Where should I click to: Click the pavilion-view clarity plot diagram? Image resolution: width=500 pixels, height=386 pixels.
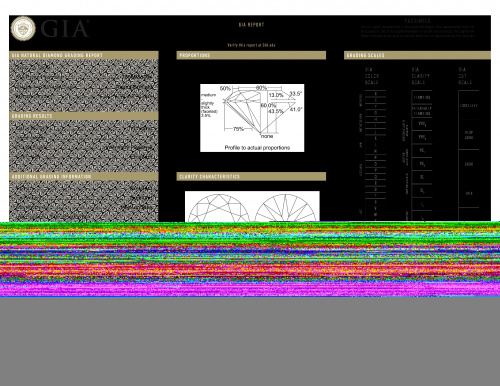point(285,208)
